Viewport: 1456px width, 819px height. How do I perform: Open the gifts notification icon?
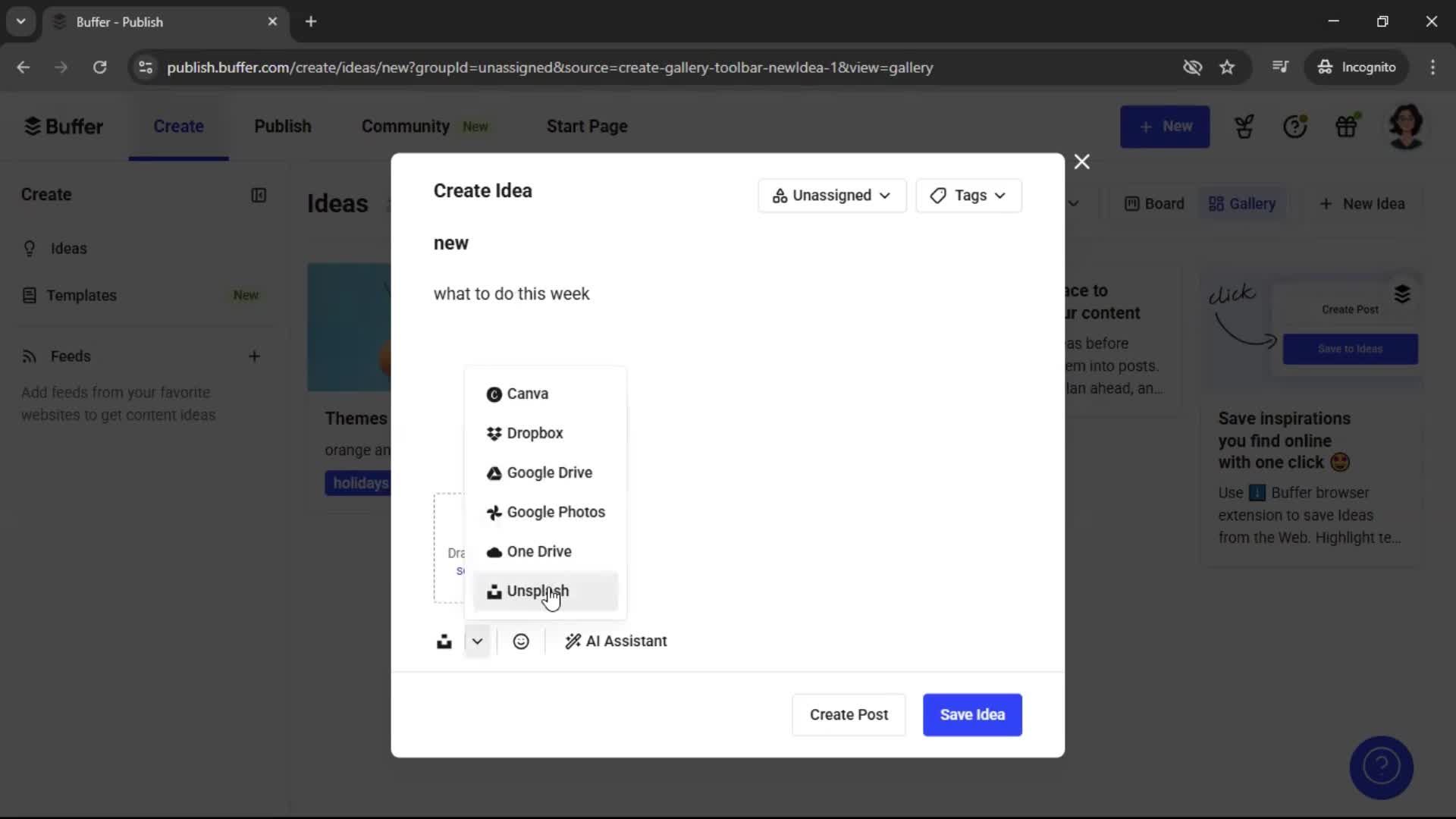(1348, 126)
